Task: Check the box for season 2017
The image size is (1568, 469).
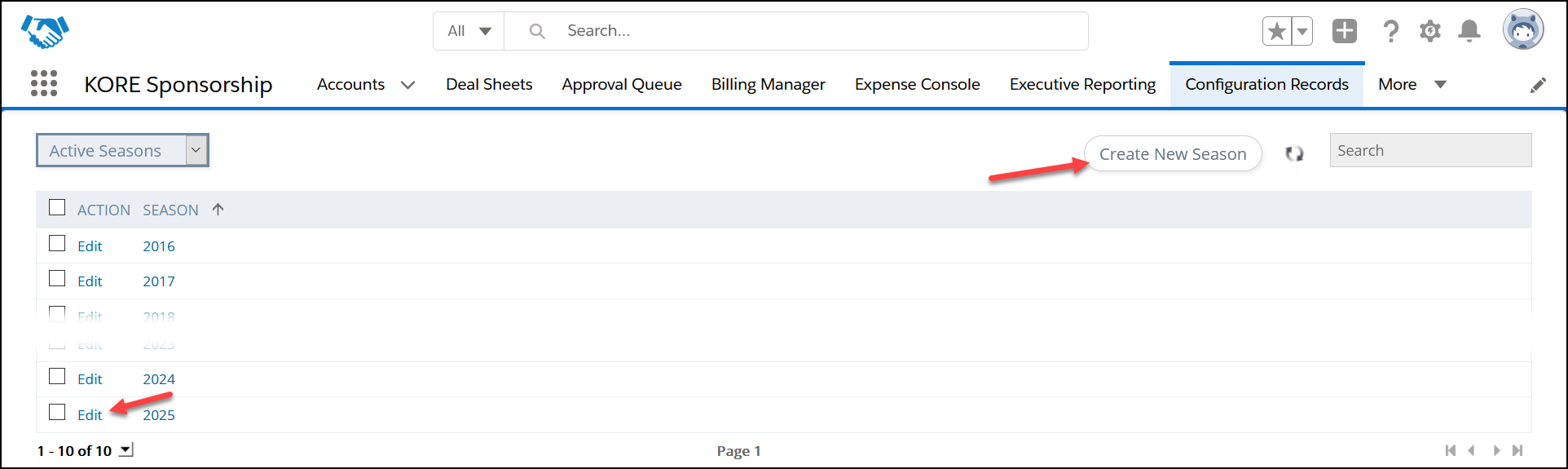Action: tap(57, 278)
